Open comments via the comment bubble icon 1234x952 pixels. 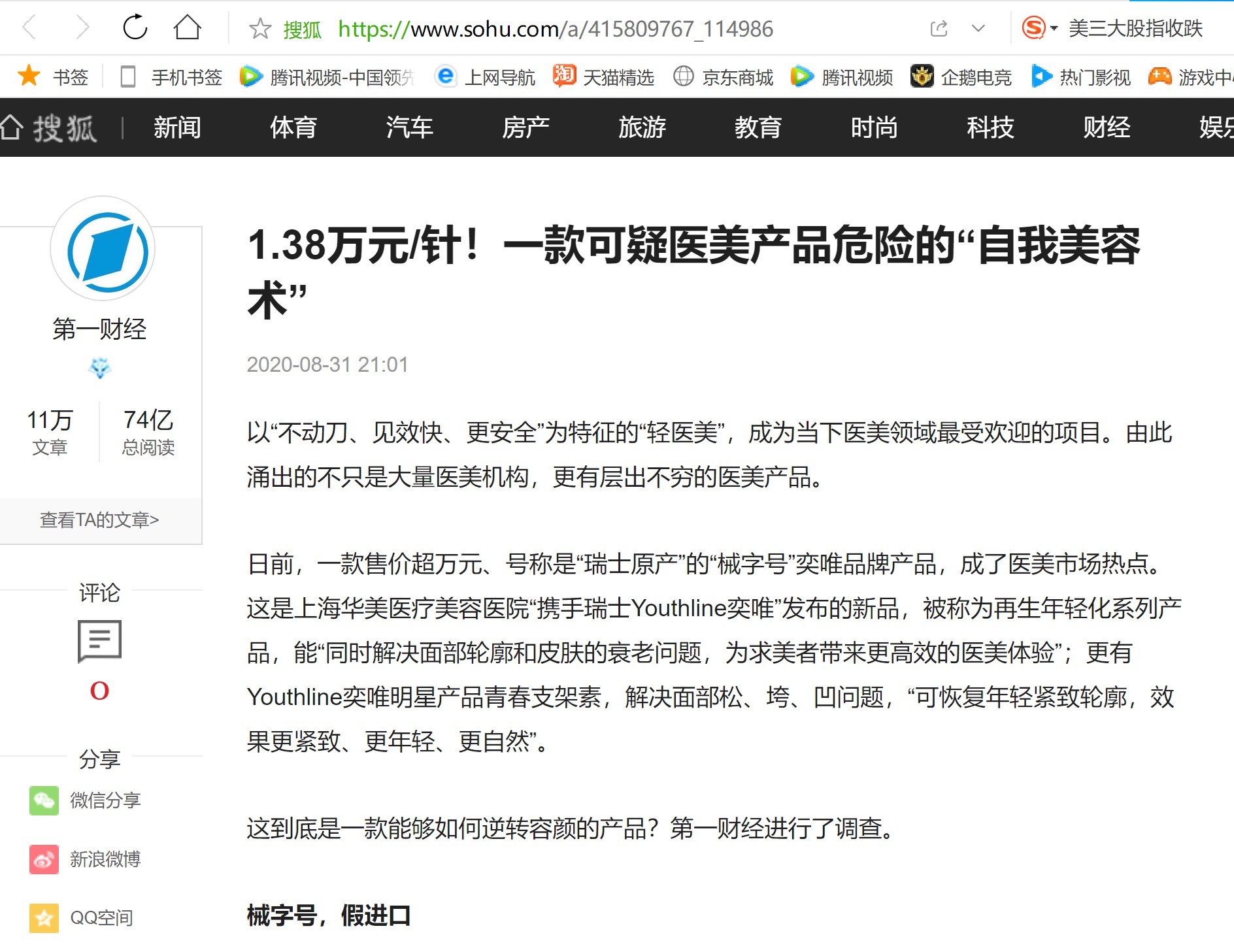click(99, 641)
